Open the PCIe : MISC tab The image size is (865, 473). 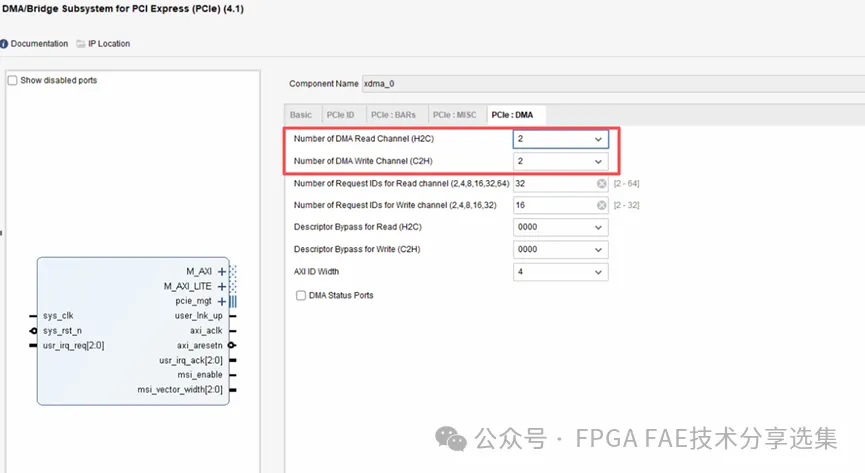(454, 115)
